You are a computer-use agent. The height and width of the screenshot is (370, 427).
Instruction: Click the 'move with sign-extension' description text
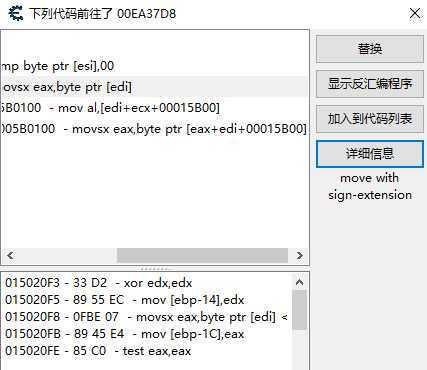coord(370,186)
